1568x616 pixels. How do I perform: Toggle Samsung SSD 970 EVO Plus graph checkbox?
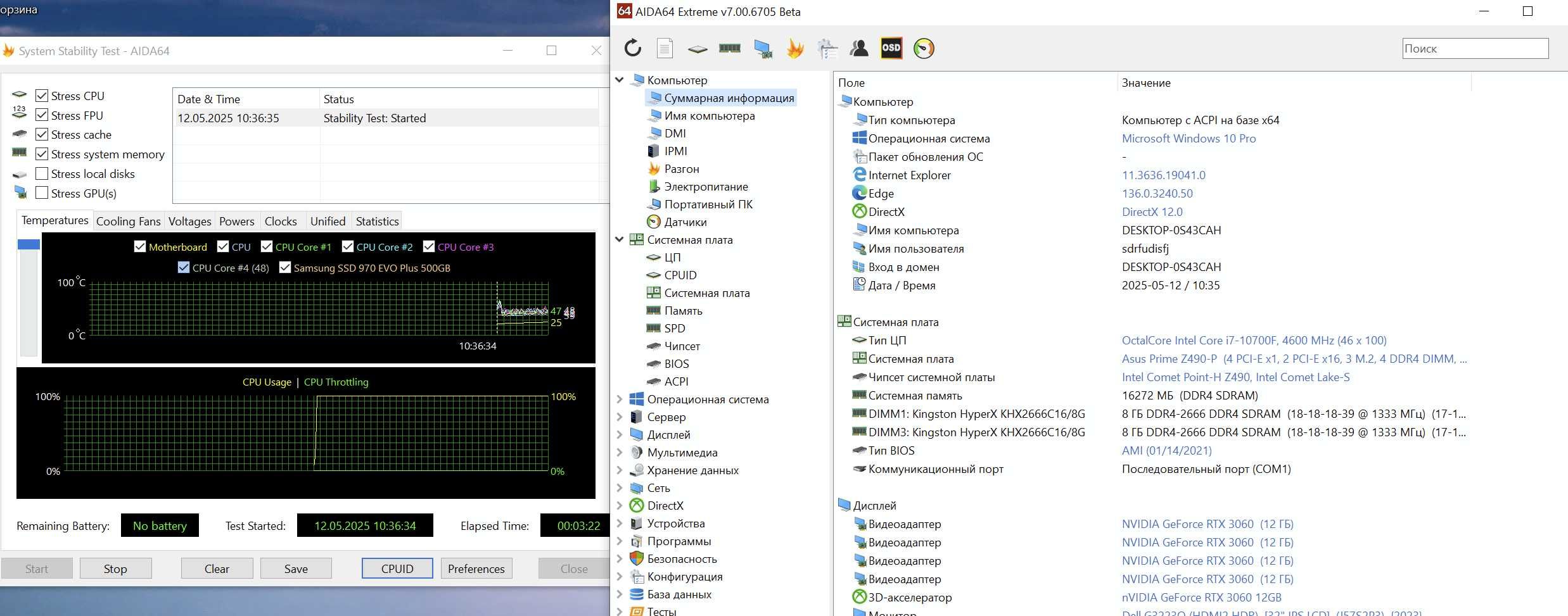tap(285, 267)
